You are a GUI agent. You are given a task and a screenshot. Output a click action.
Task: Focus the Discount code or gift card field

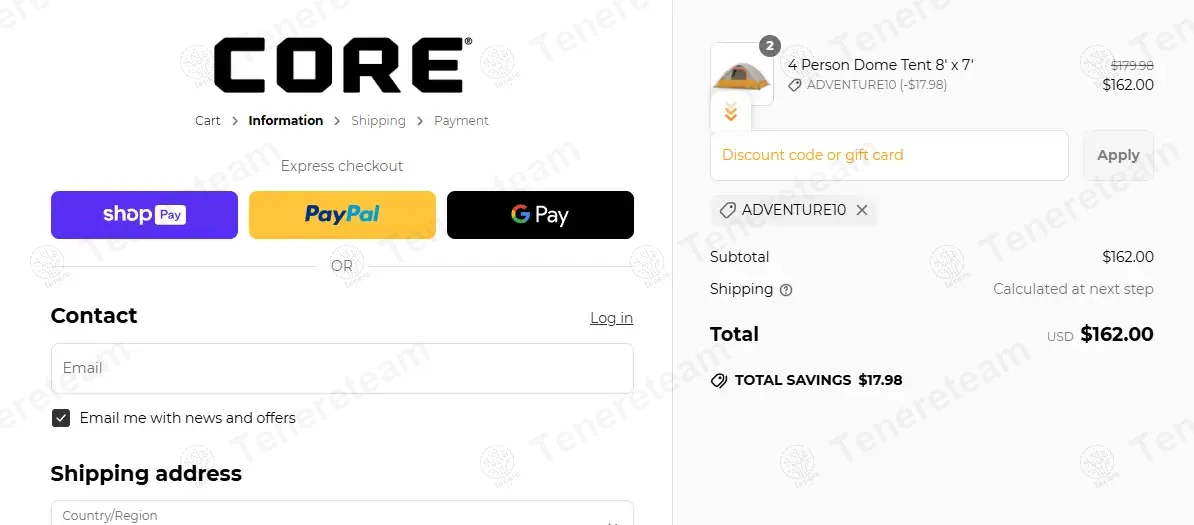point(889,155)
